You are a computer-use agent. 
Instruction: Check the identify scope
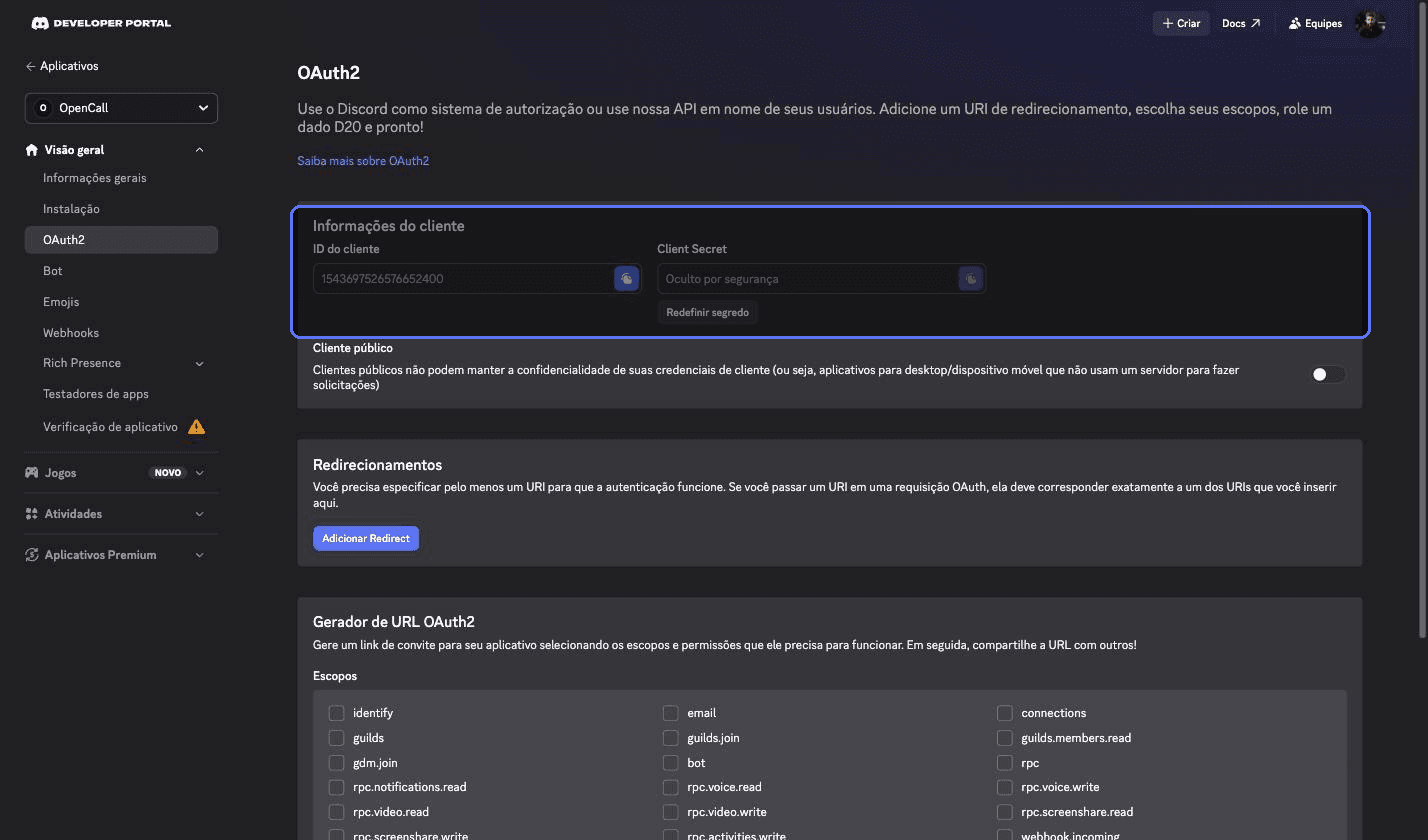[336, 713]
